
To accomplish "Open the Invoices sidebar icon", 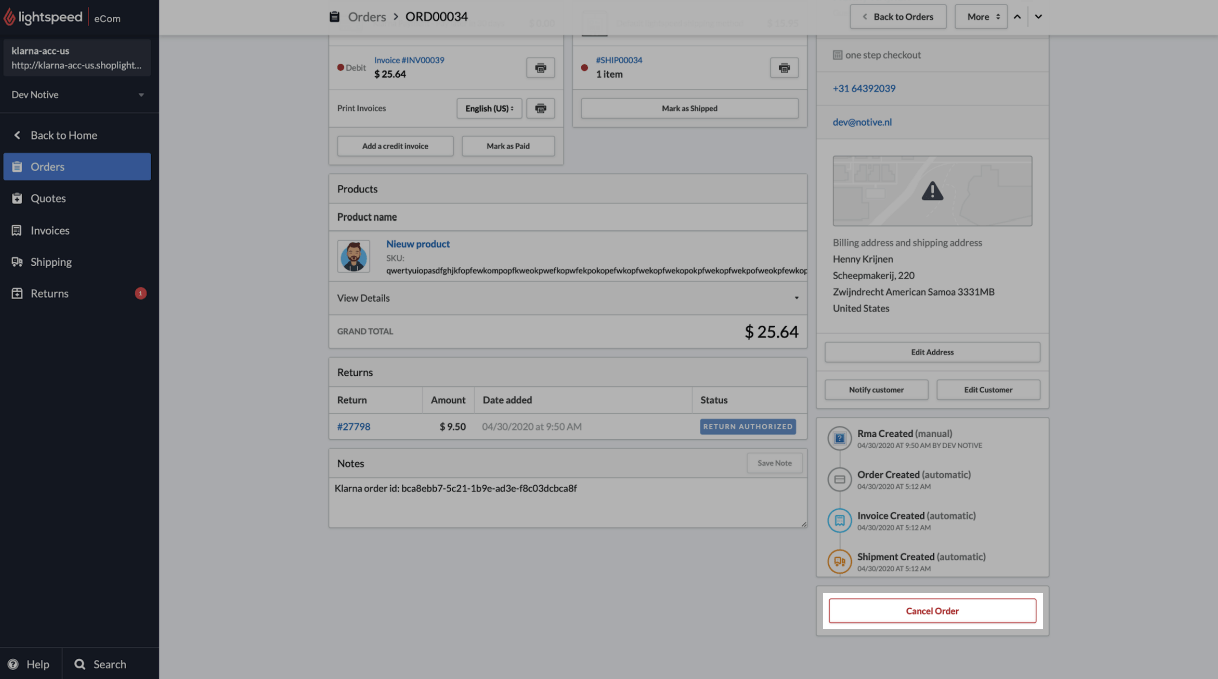I will pos(21,230).
